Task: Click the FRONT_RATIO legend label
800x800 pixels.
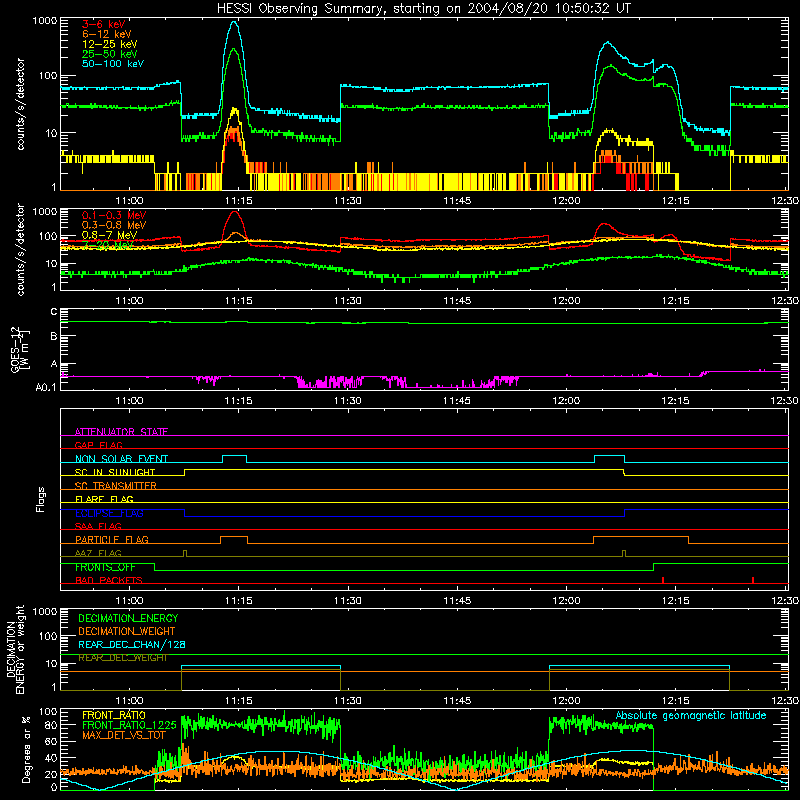Action: click(x=114, y=715)
